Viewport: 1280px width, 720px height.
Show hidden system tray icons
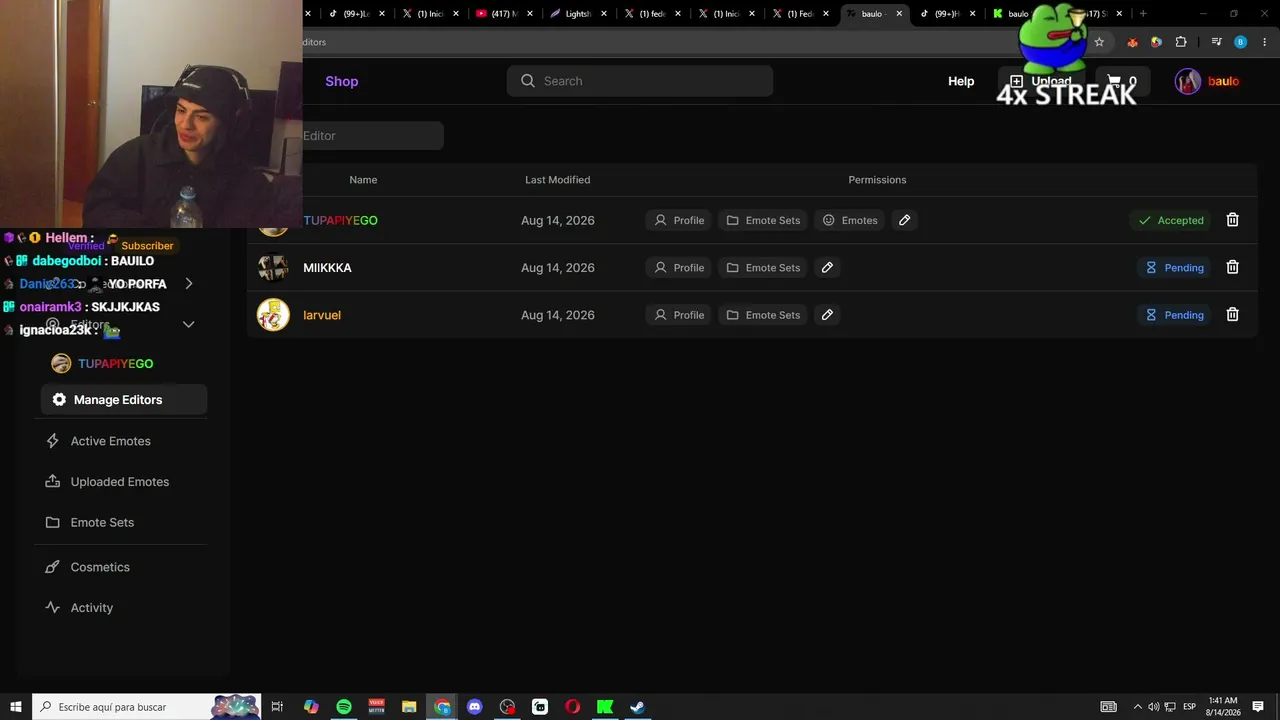point(1137,707)
